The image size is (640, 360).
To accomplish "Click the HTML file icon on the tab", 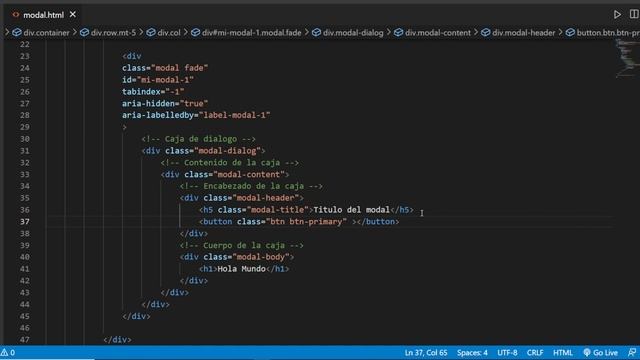I will 16,15.
